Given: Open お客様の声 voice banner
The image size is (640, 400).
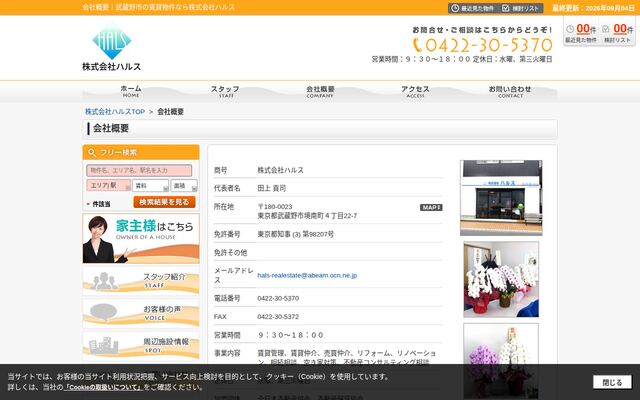Looking at the screenshot, I should click(x=141, y=313).
